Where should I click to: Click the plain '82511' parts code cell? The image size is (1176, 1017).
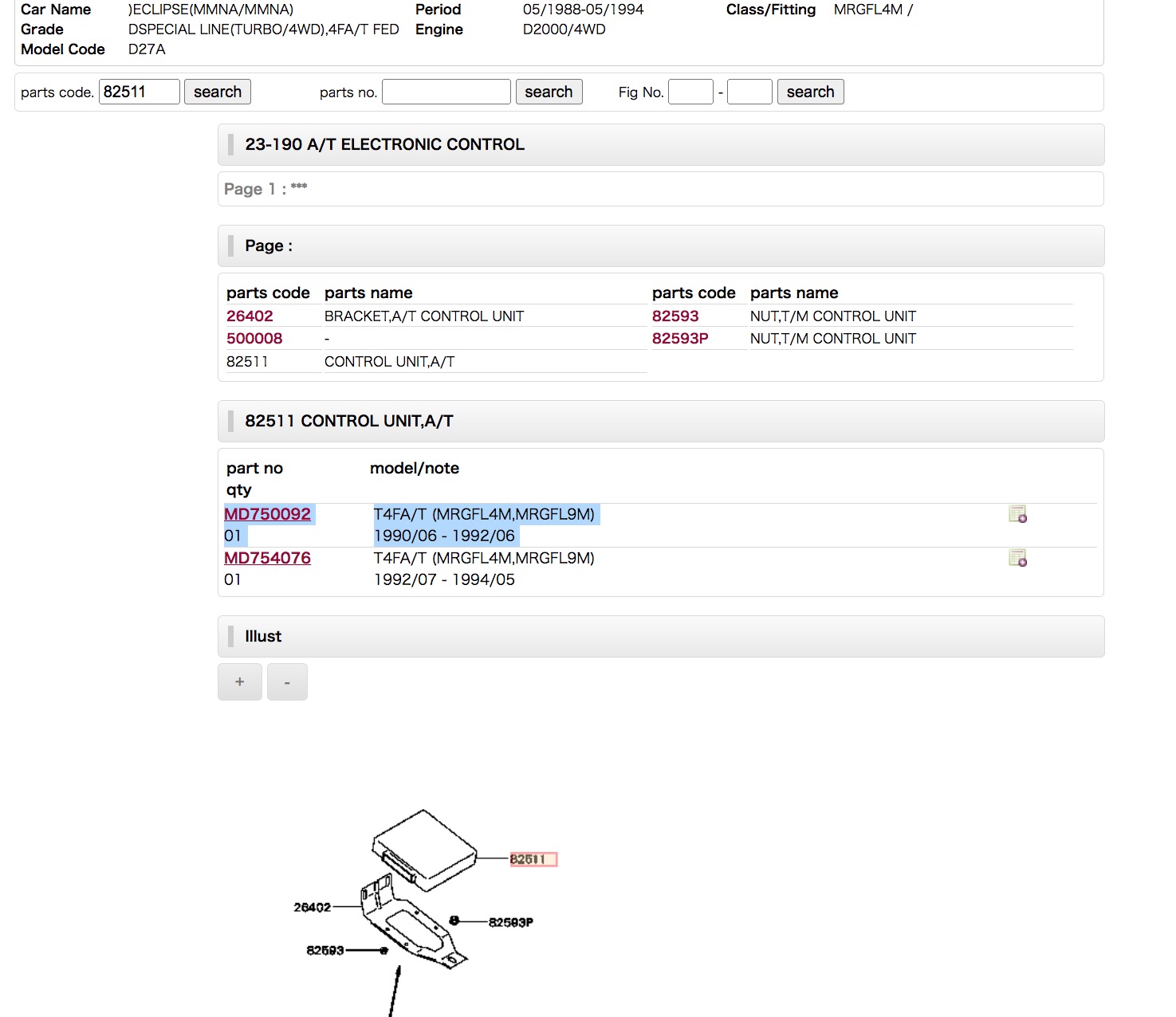pyautogui.click(x=247, y=362)
